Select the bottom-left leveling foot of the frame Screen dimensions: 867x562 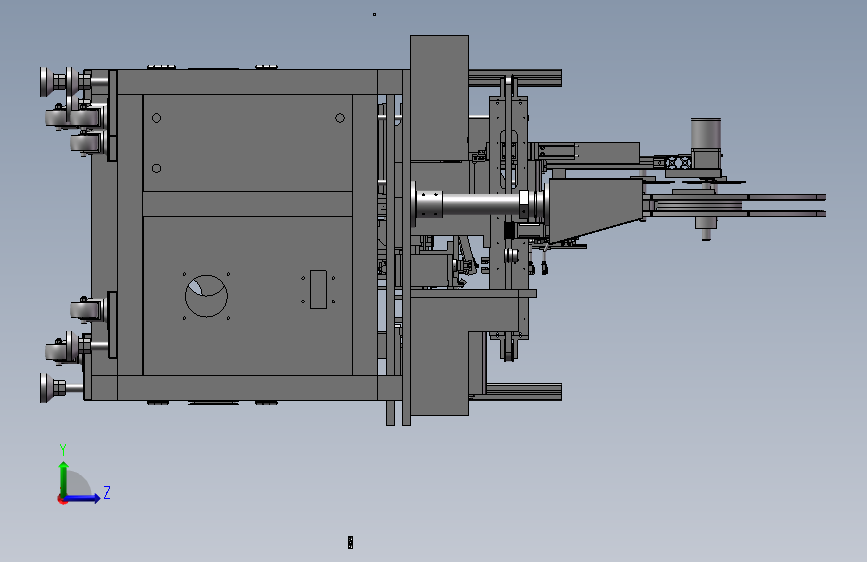[54, 387]
